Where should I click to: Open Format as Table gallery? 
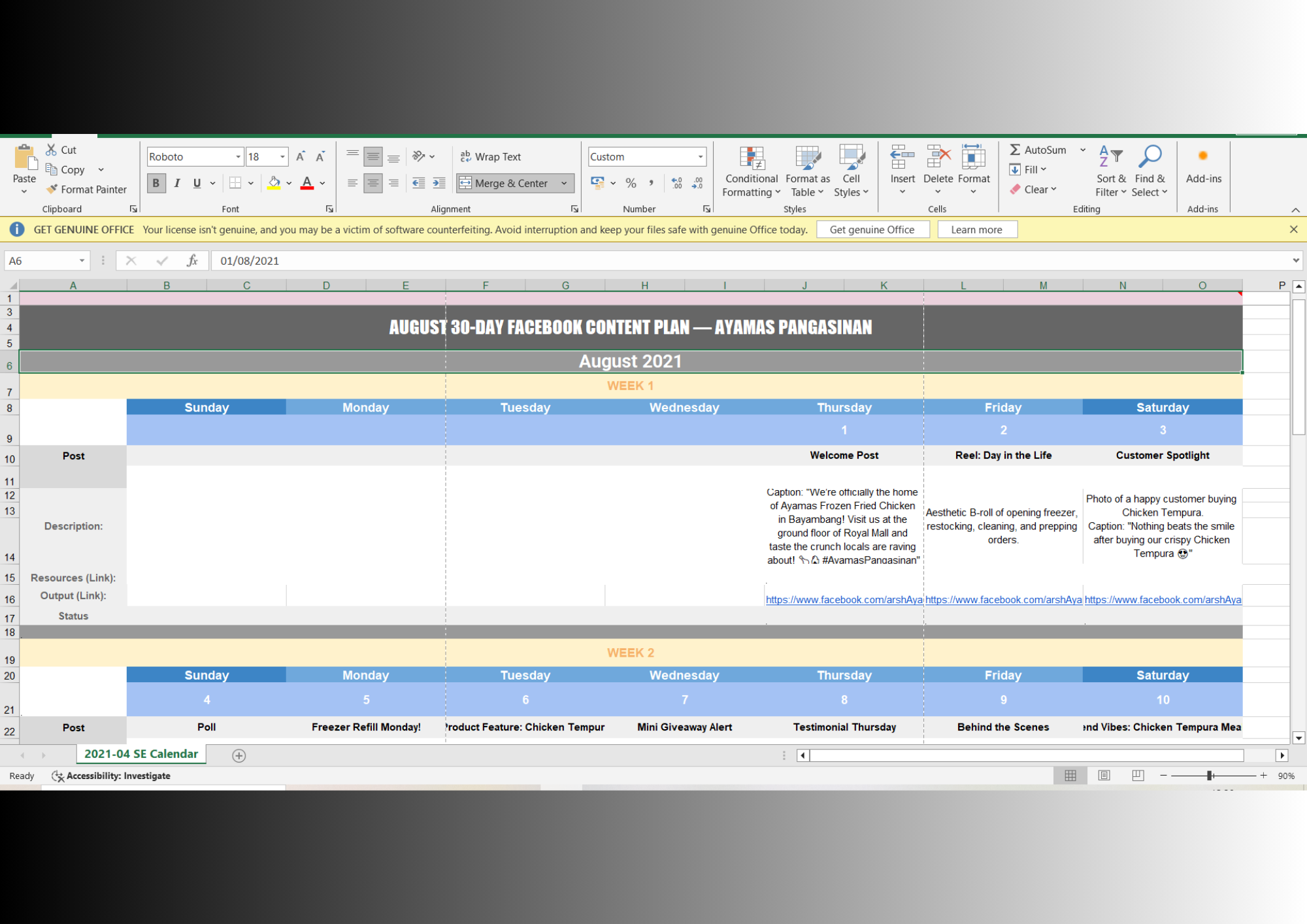click(808, 171)
